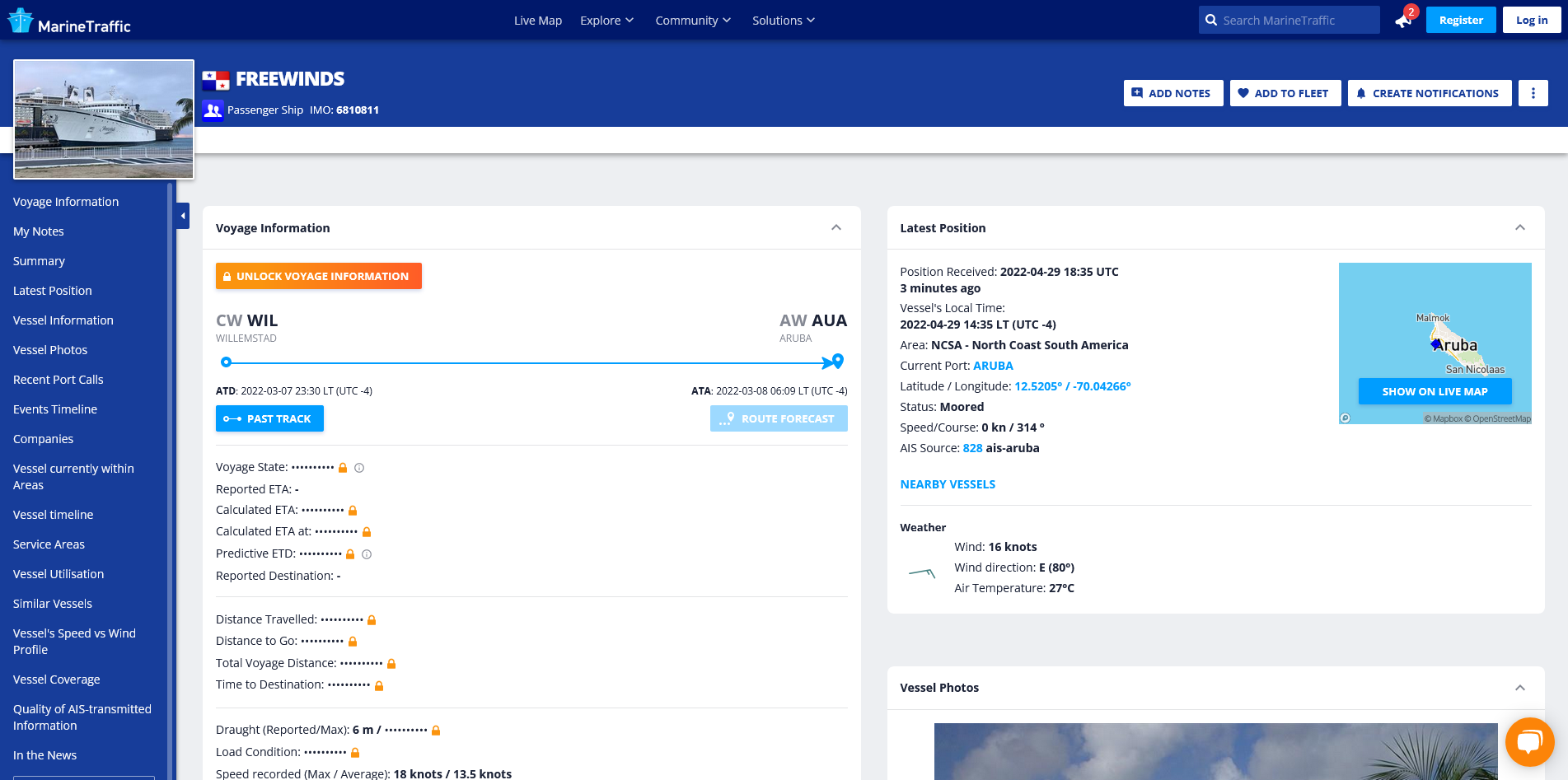Image resolution: width=1568 pixels, height=780 pixels.
Task: Click lock icon next to Draught max
Action: 436,731
